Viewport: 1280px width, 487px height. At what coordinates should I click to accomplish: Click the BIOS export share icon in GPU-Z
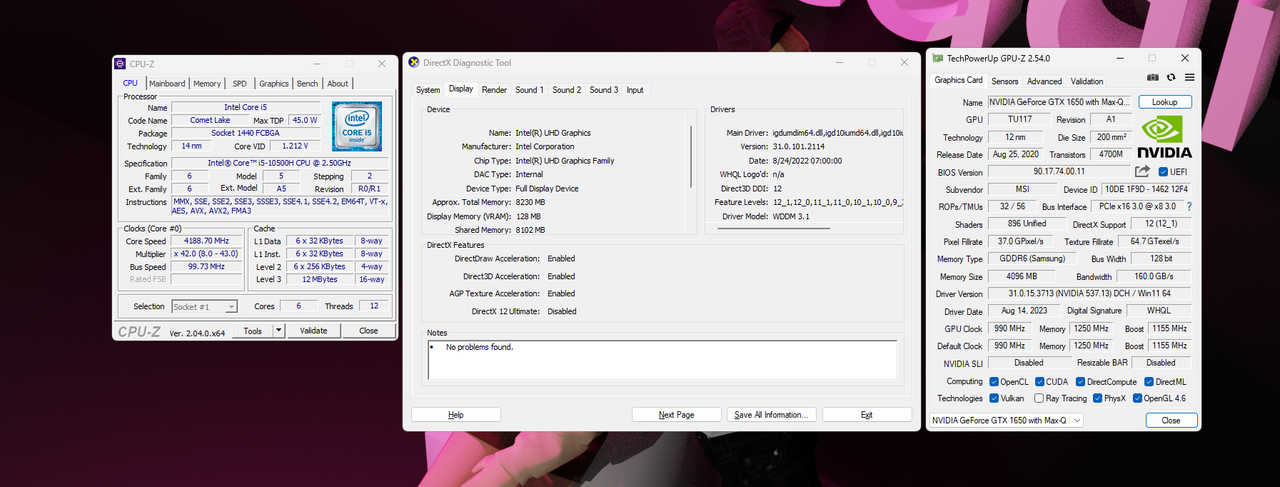coord(1142,172)
